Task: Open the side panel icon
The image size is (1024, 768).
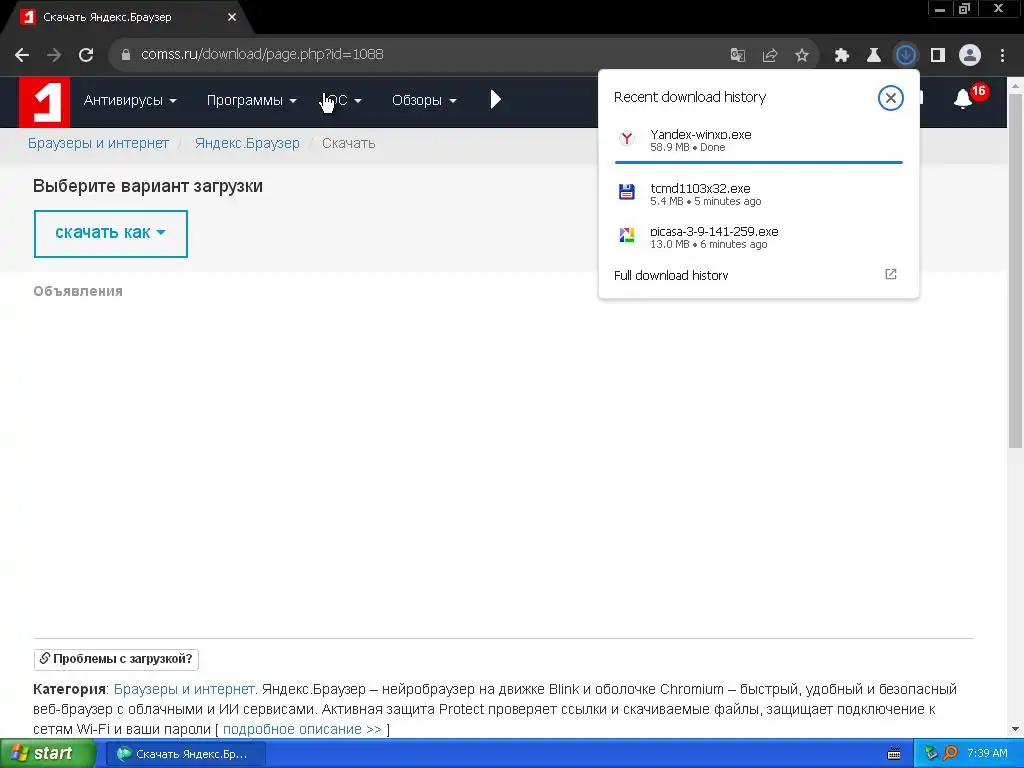Action: pyautogui.click(x=938, y=55)
